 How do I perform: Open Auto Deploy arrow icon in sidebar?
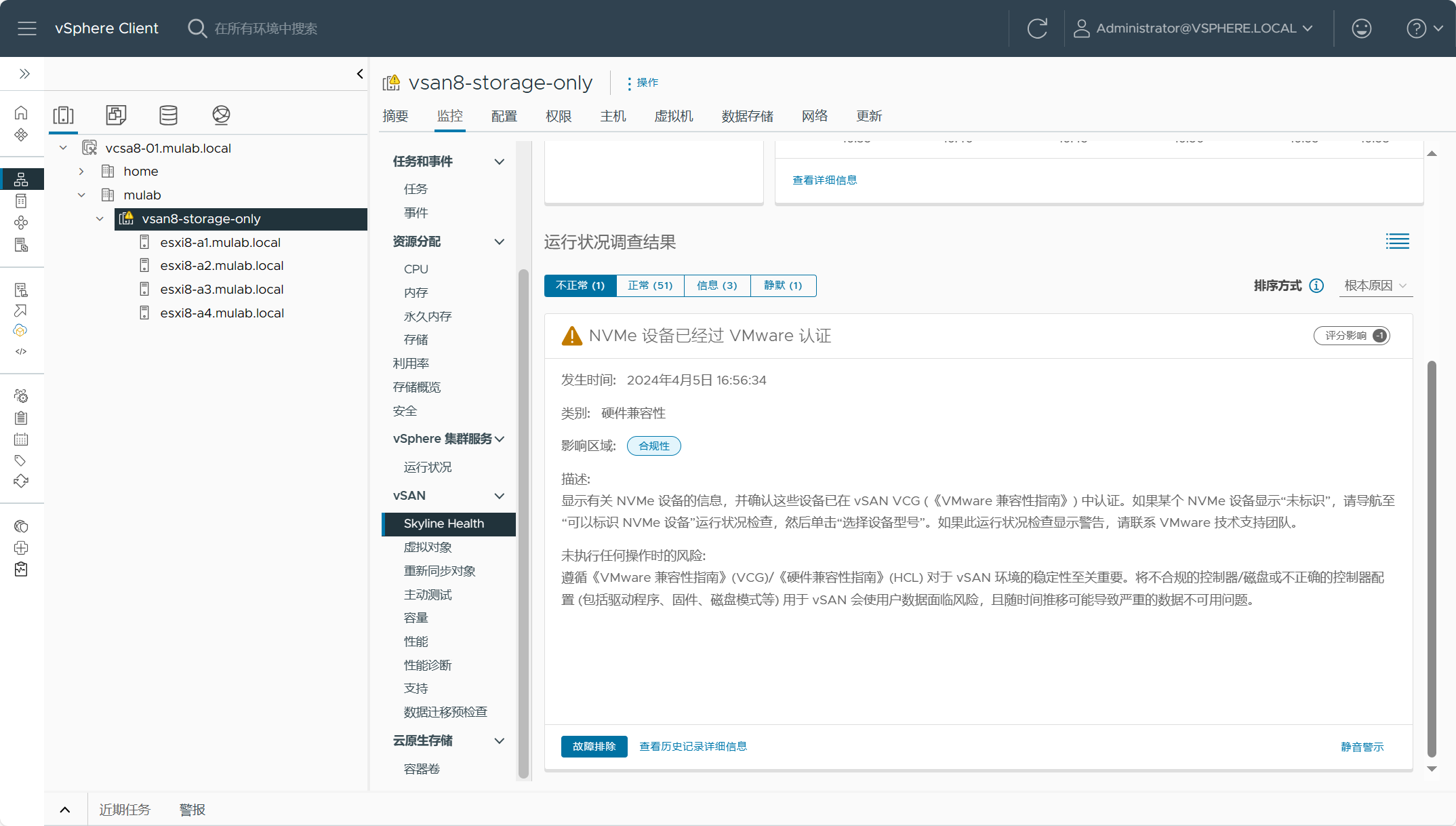[x=21, y=311]
